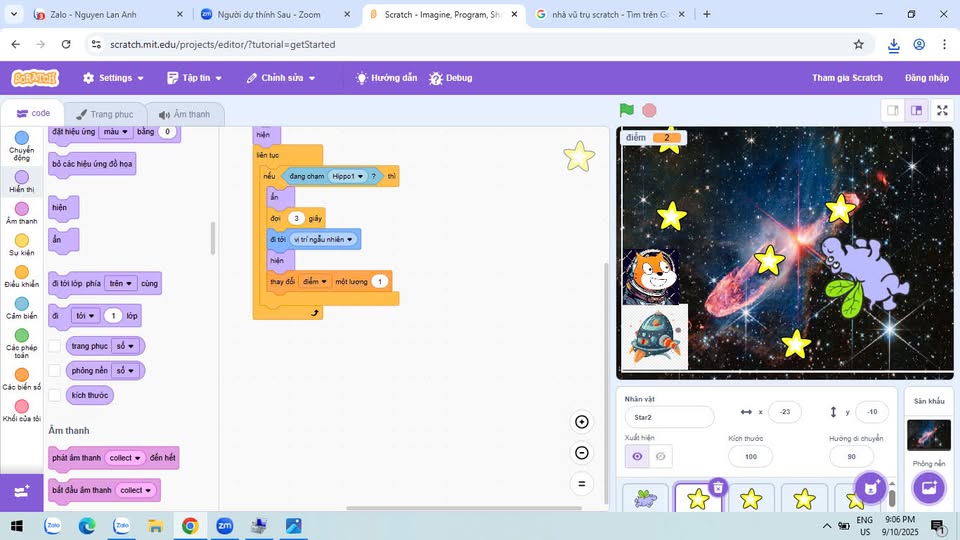Open the Chỉnh sửa menu
This screenshot has width=960, height=540.
281,78
